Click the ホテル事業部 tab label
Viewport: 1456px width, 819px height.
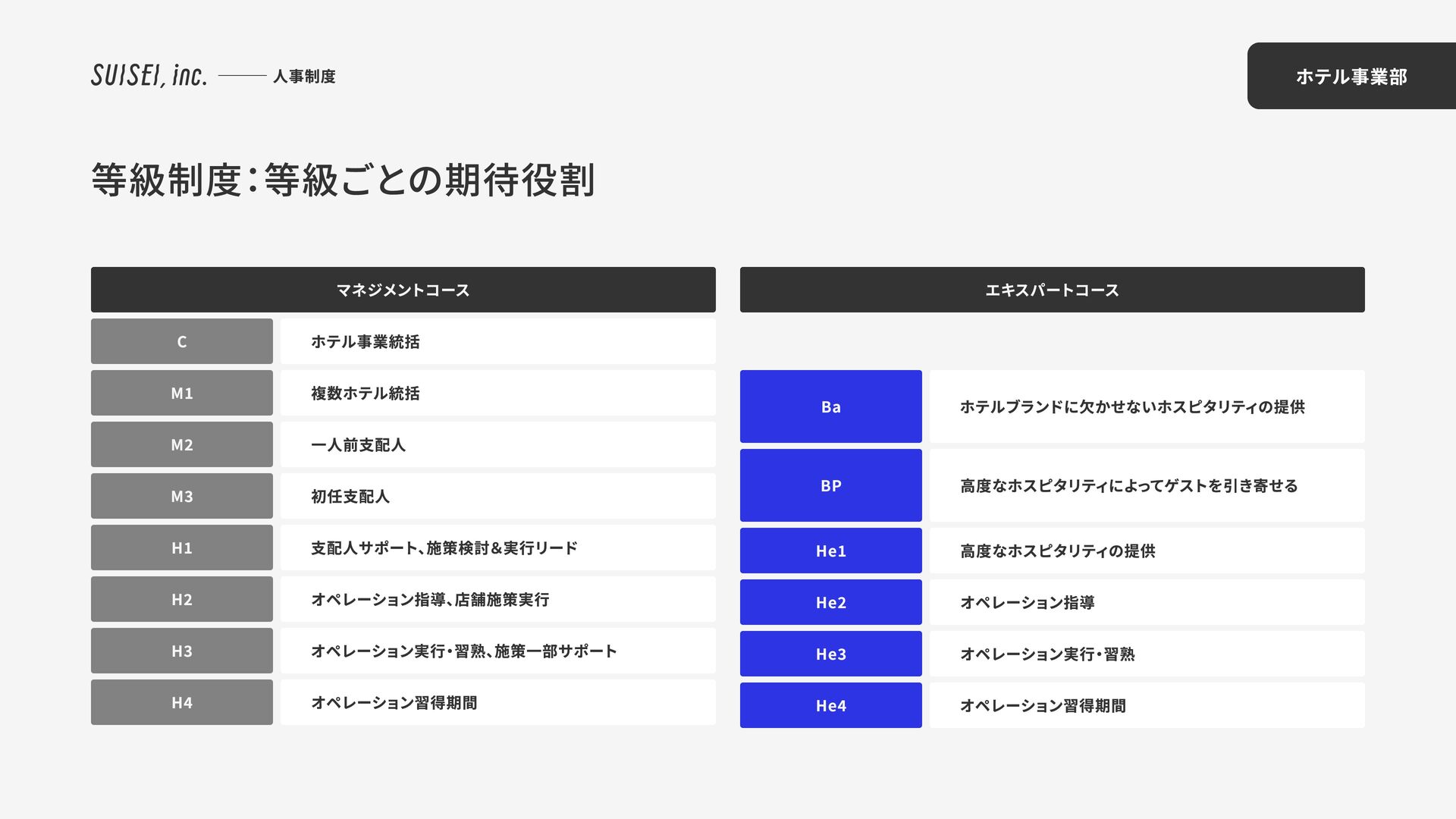pos(1351,76)
